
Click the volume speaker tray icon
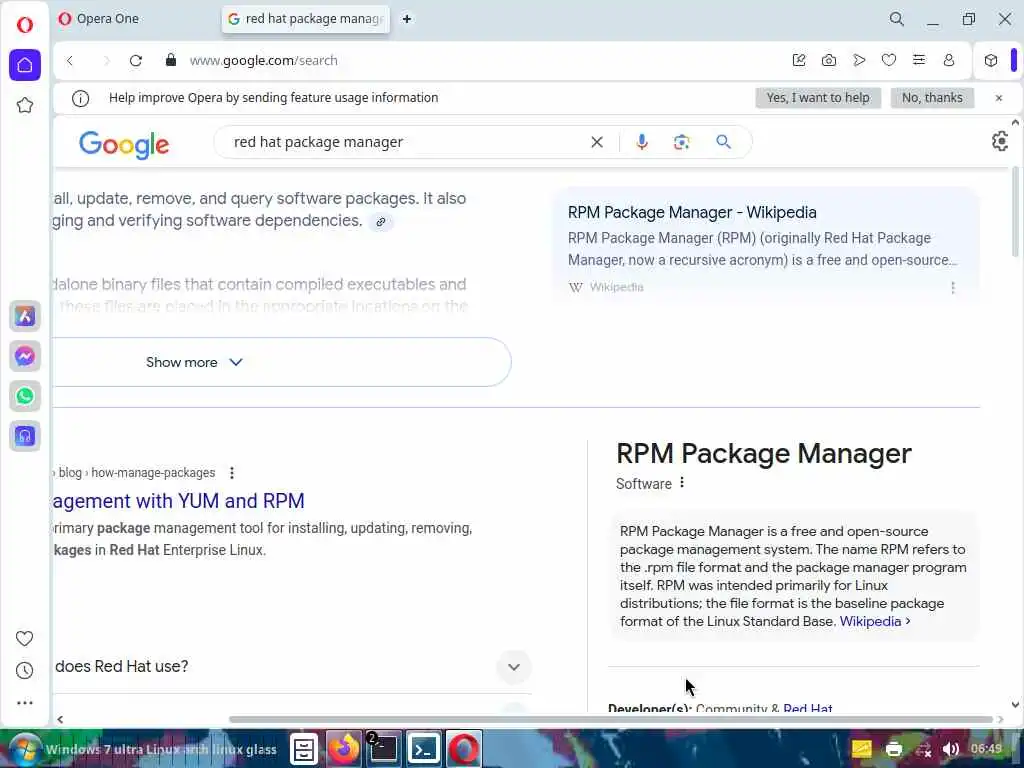pos(951,749)
